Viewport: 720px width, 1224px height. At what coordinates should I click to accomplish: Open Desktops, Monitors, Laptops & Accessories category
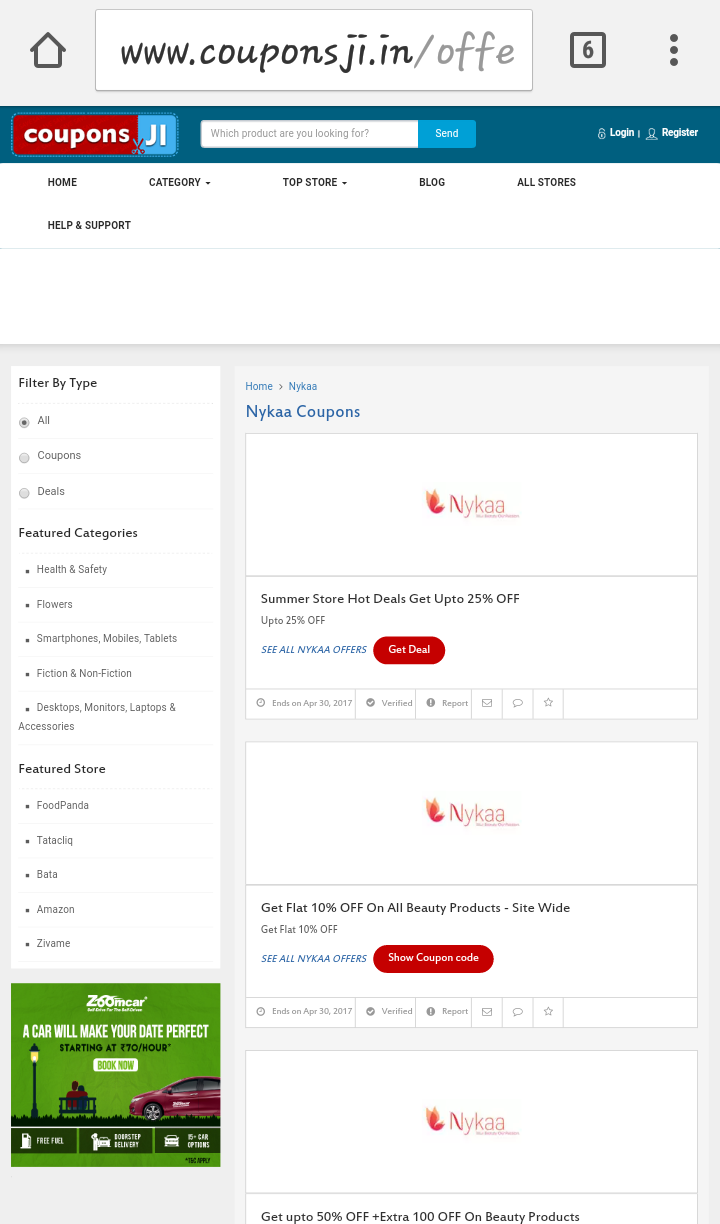click(97, 717)
